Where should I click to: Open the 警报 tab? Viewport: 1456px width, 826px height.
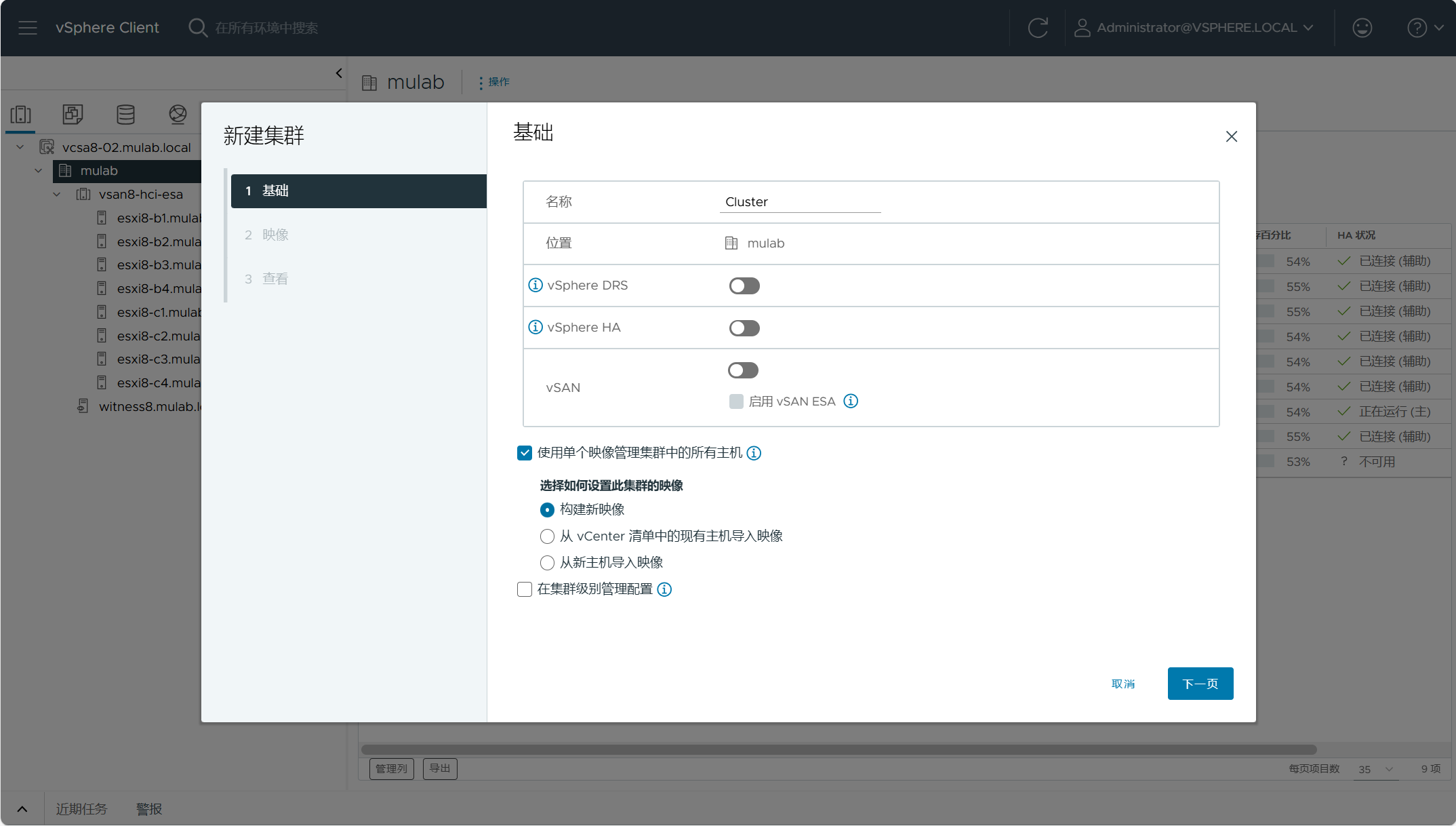(149, 809)
